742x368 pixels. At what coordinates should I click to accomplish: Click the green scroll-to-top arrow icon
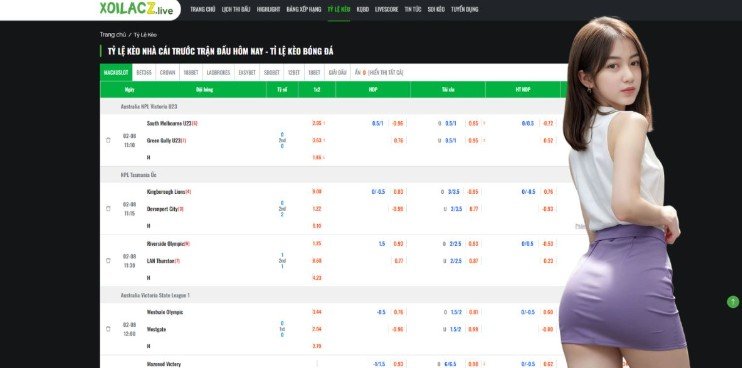click(x=733, y=302)
